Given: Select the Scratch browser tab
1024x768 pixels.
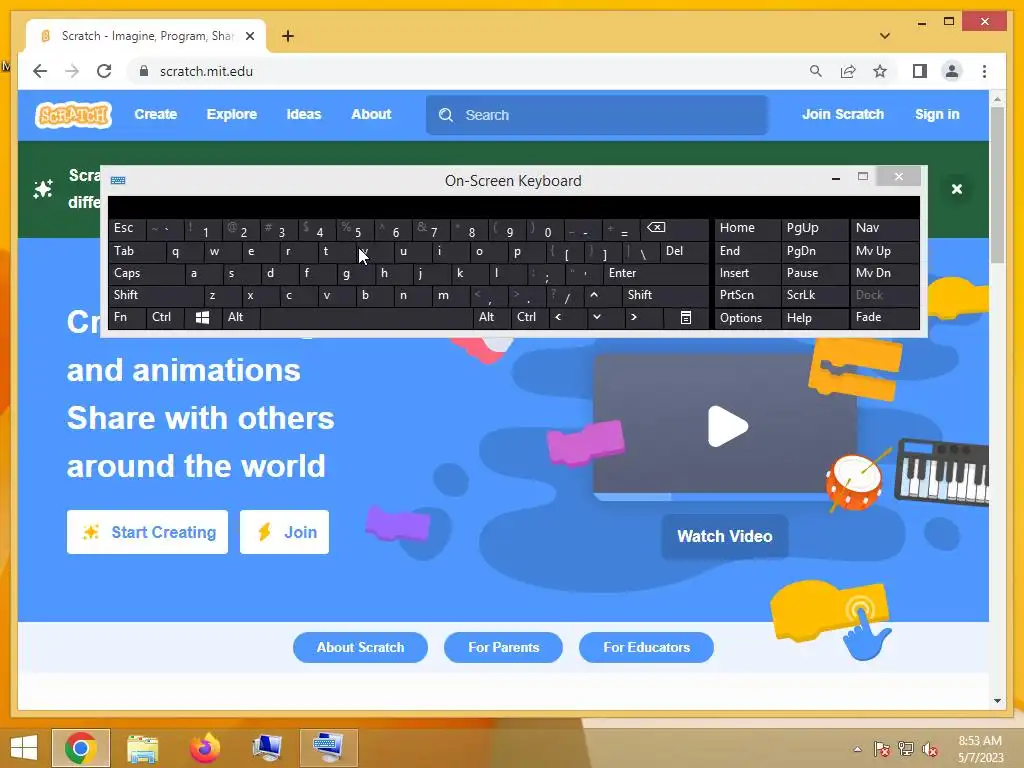Looking at the screenshot, I should click(x=146, y=36).
